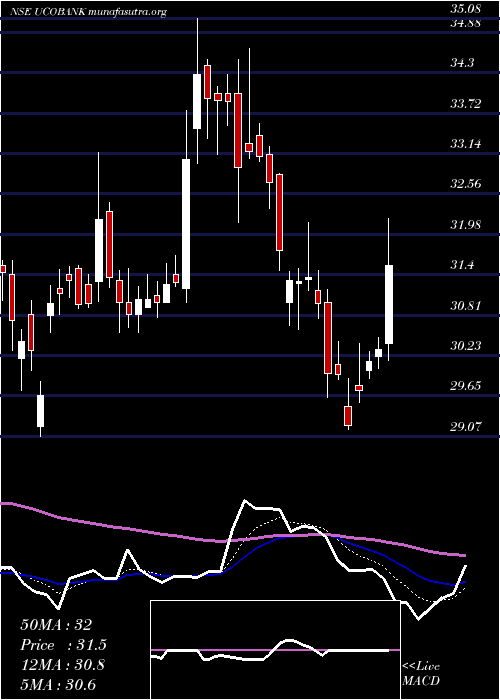Click the 29.65 price axis label

[x=466, y=386]
